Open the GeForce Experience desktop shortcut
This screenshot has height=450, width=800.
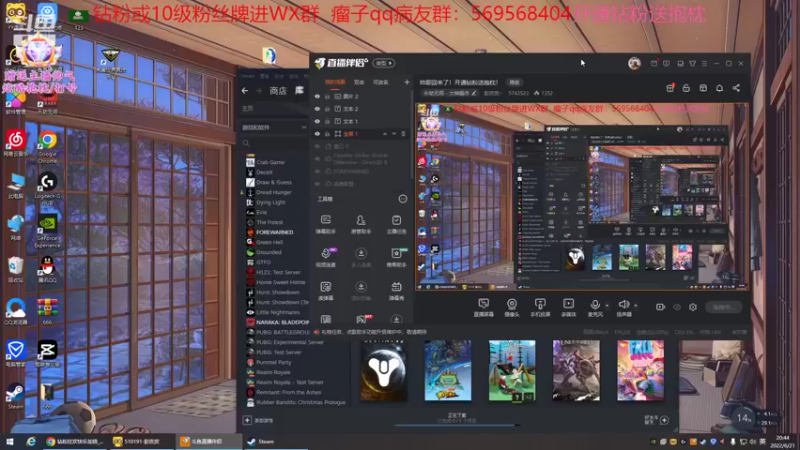(47, 231)
